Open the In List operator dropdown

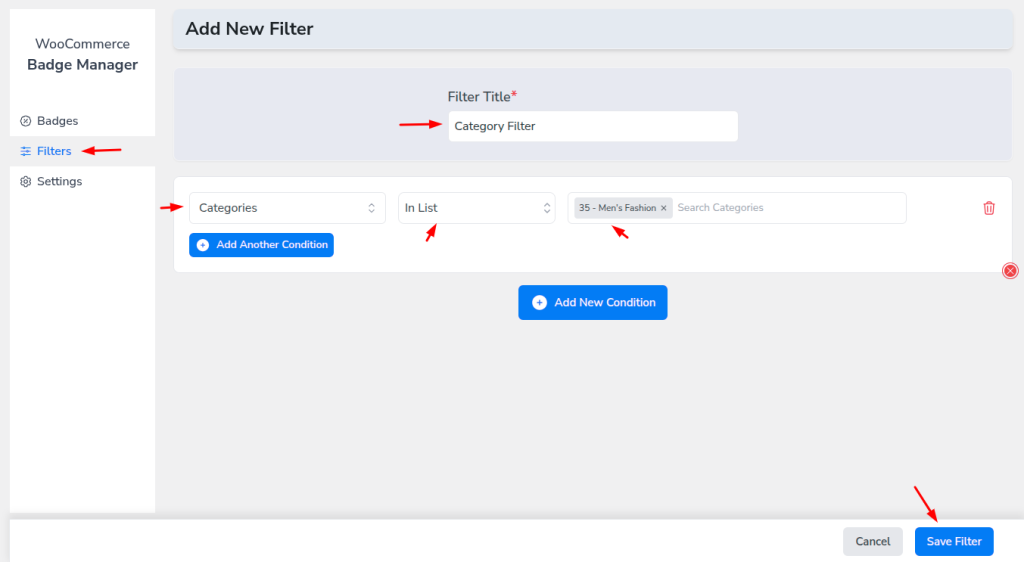click(x=477, y=208)
